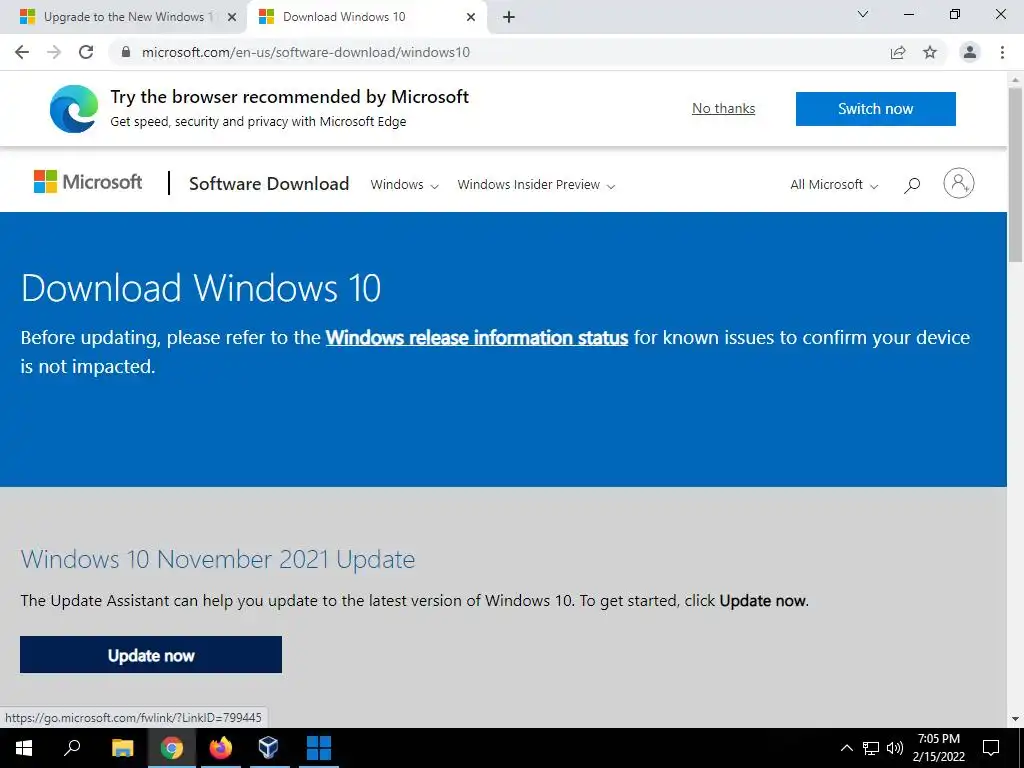Open site search magnifier icon
This screenshot has width=1024, height=768.
pos(912,185)
